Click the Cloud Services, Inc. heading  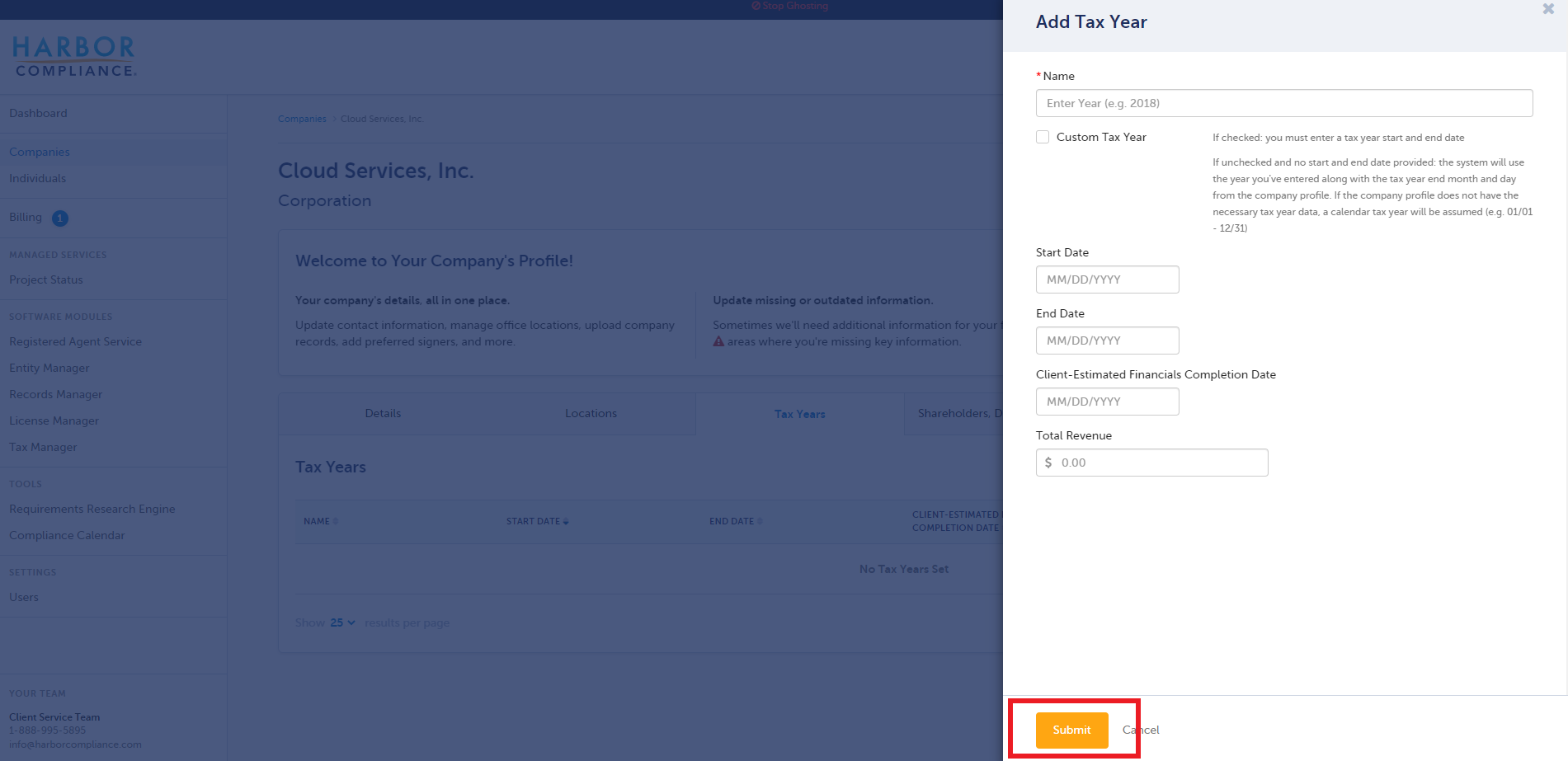pos(376,171)
